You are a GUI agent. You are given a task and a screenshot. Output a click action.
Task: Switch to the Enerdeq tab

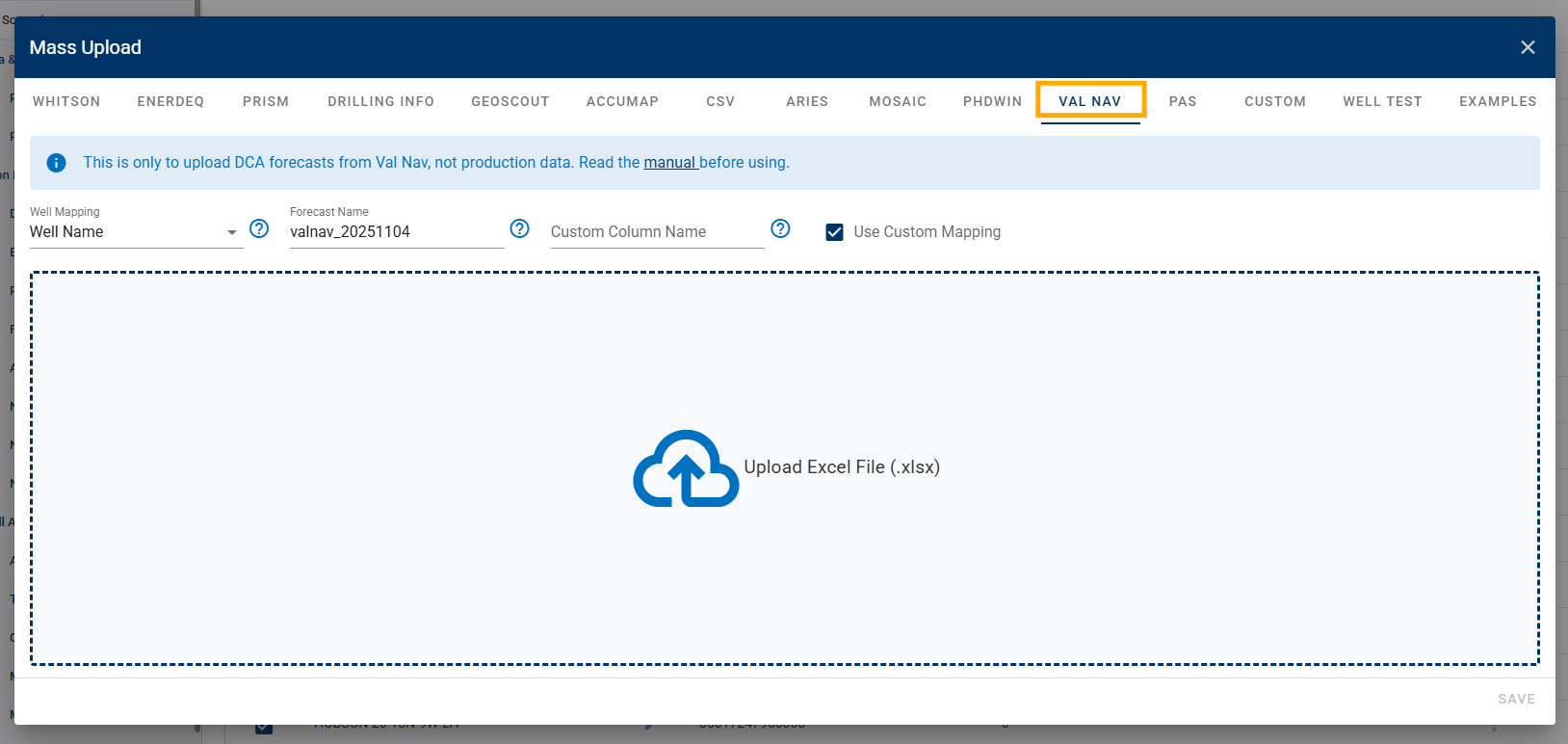tap(170, 101)
